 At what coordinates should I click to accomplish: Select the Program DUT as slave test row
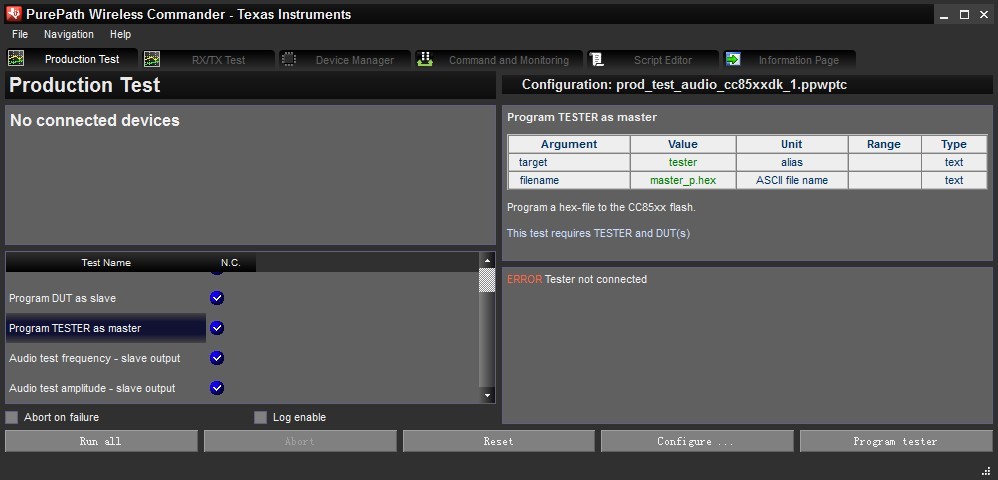coord(106,298)
